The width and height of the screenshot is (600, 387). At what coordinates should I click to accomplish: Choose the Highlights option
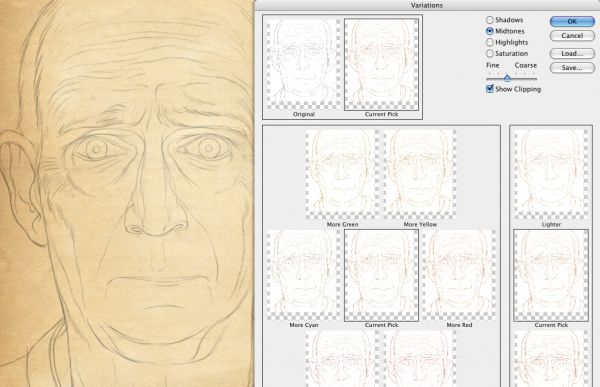(x=489, y=42)
